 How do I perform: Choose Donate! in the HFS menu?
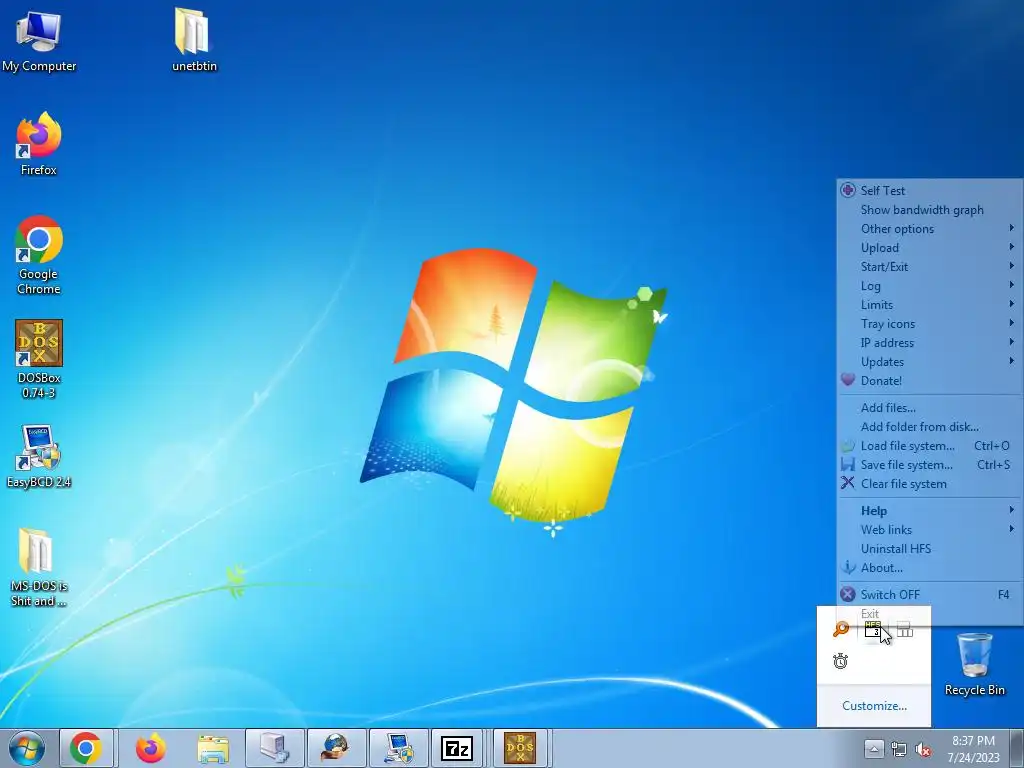[929, 380]
